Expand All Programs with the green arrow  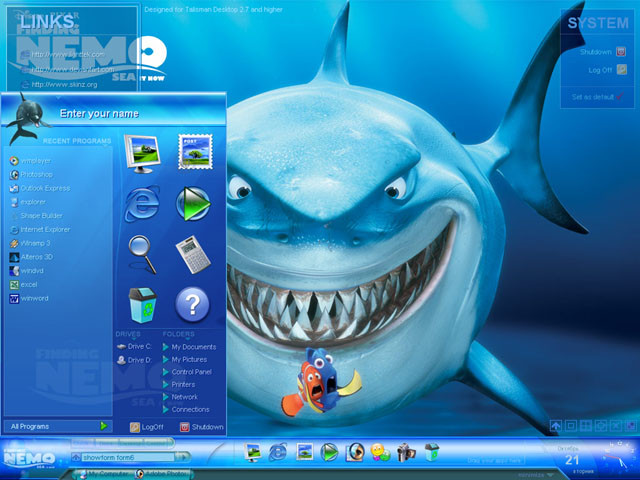104,426
